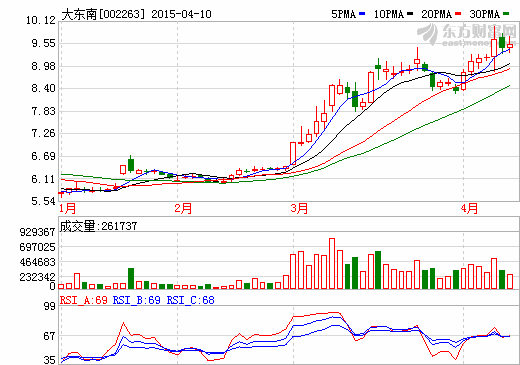Click the tall green volume bar in January
Image resolution: width=520 pixels, height=365 pixels.
[x=131, y=278]
